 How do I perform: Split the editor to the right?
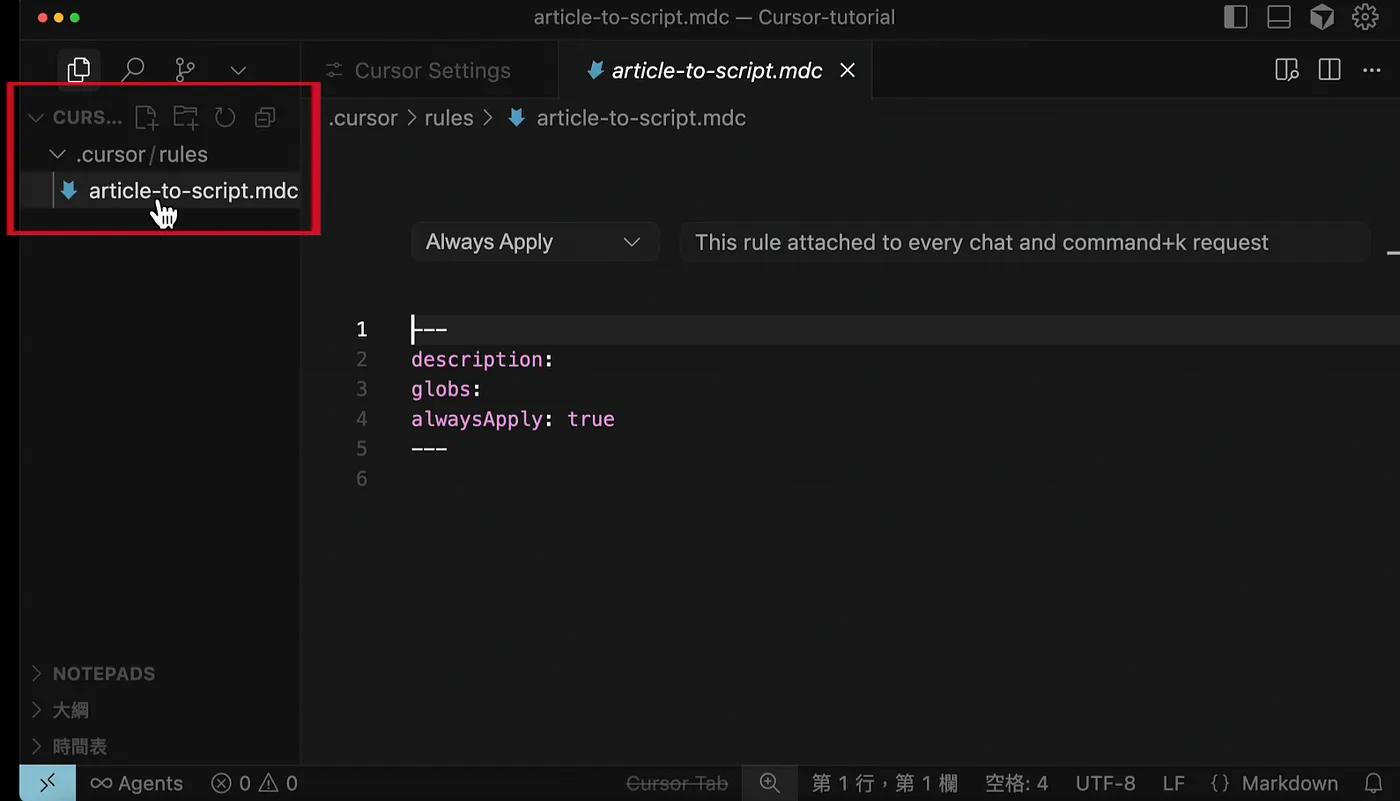point(1329,70)
